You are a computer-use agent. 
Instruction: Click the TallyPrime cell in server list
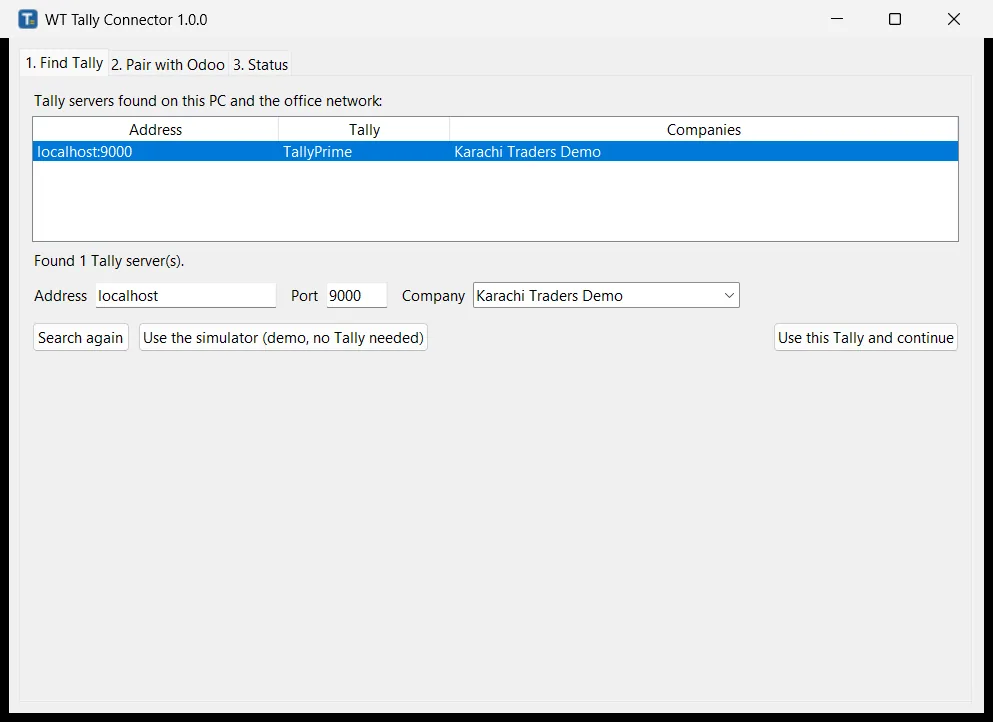(317, 151)
